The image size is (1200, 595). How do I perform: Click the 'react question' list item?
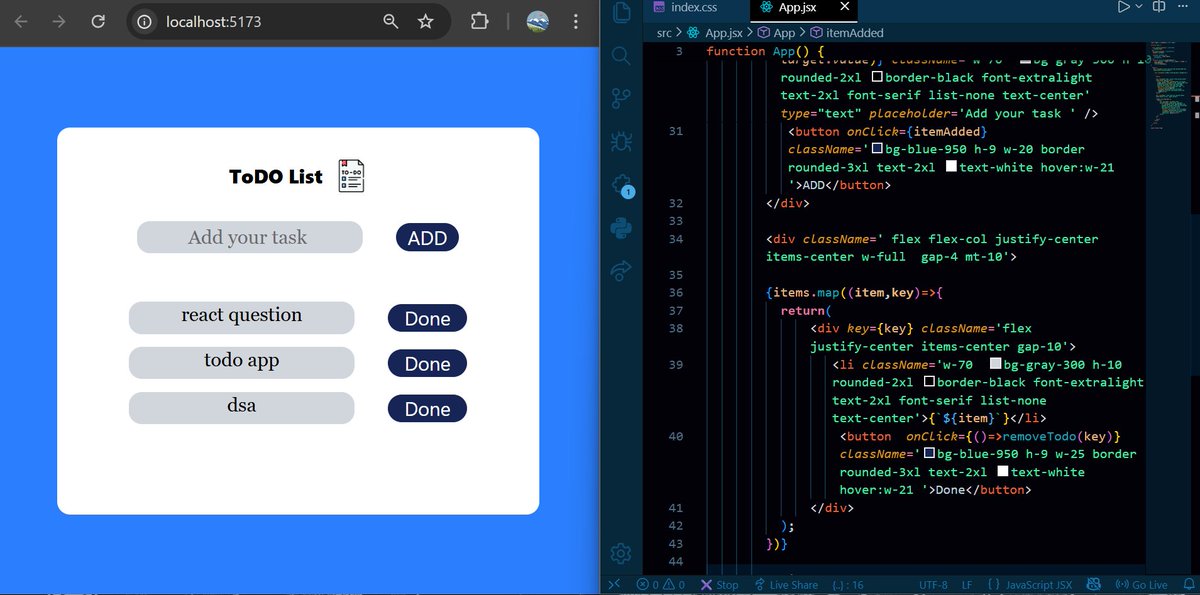click(x=241, y=317)
